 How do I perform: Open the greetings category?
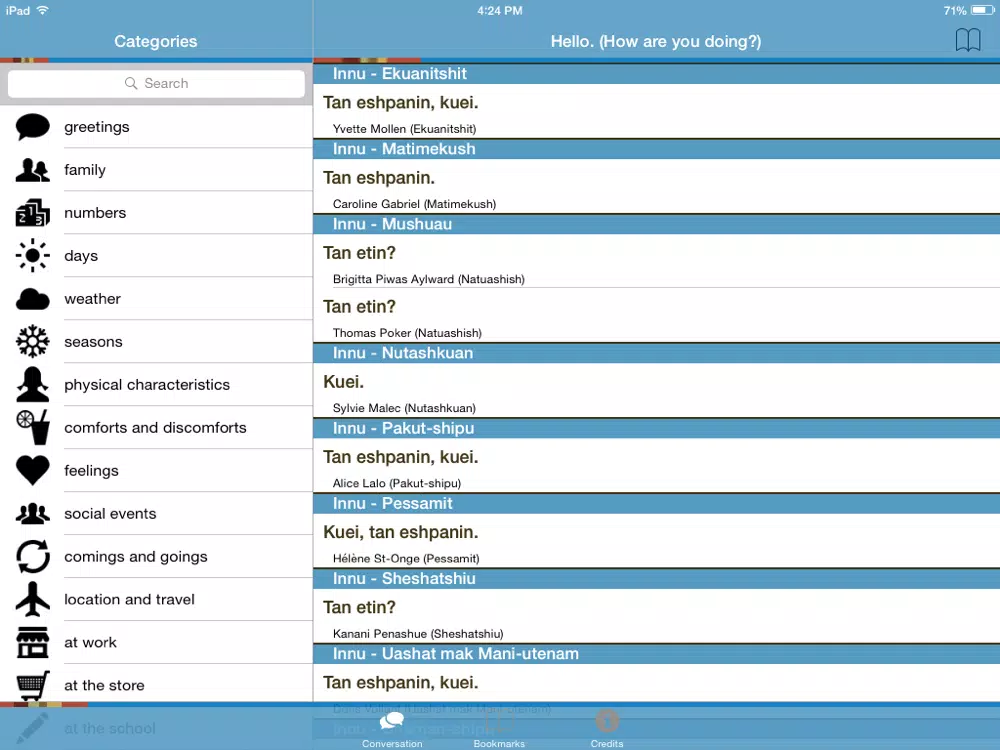[156, 127]
